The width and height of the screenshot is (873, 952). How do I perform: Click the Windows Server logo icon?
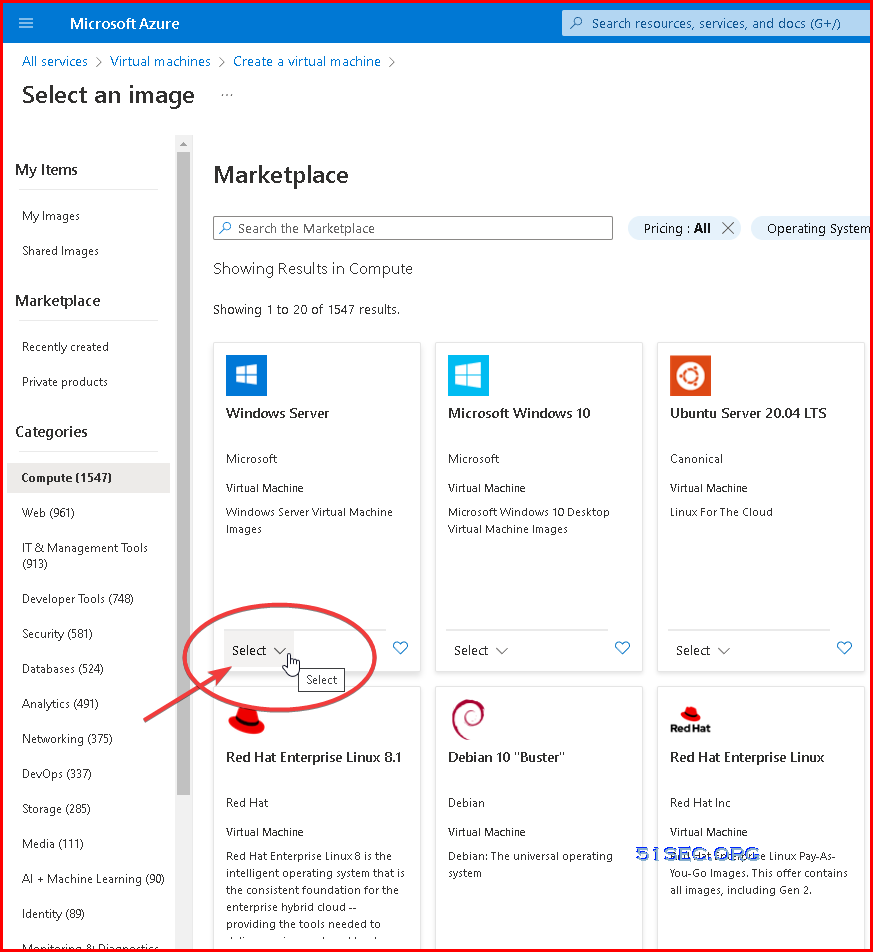click(x=246, y=375)
